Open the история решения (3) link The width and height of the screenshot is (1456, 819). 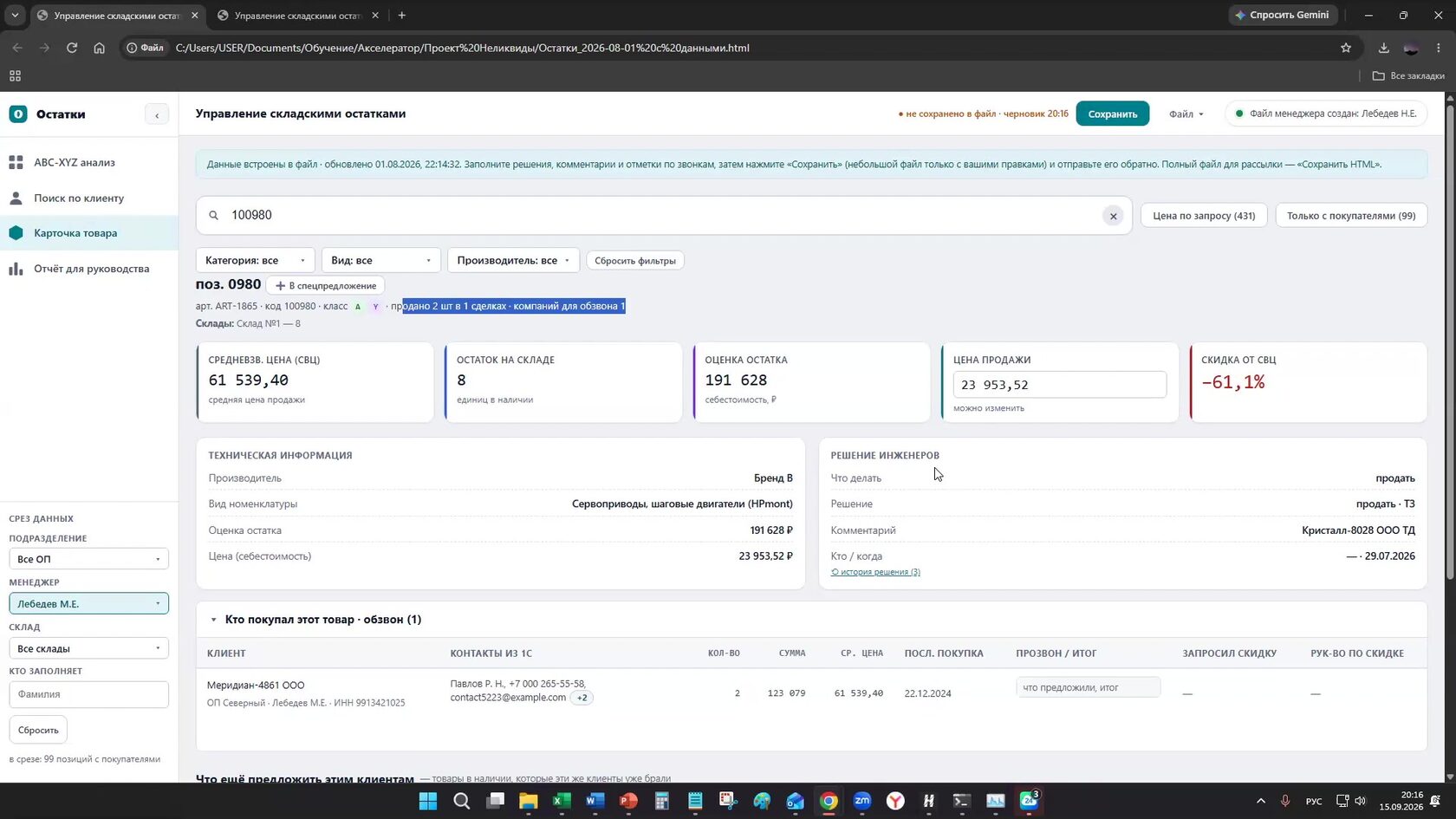coord(875,572)
